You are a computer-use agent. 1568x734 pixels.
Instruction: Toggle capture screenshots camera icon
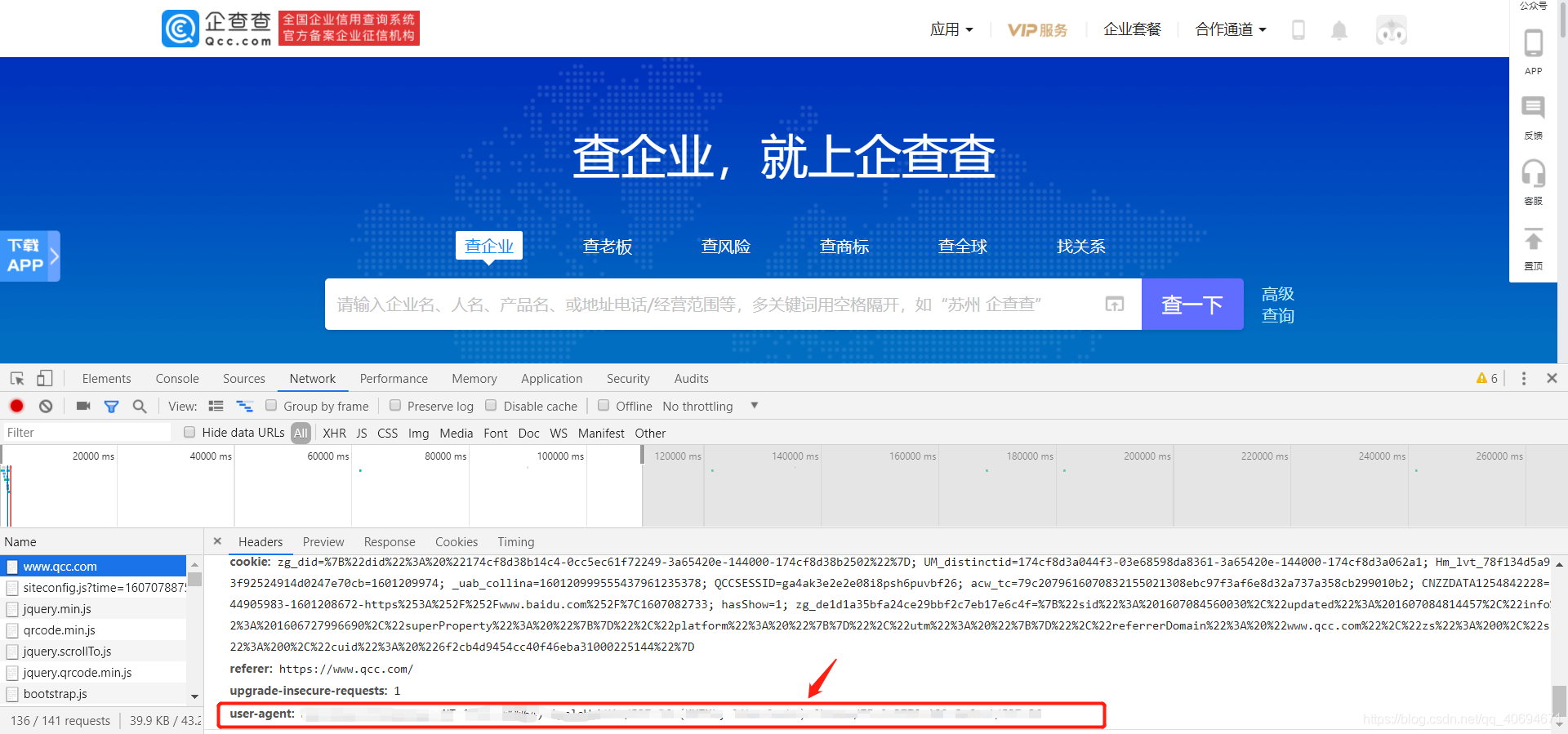[83, 406]
